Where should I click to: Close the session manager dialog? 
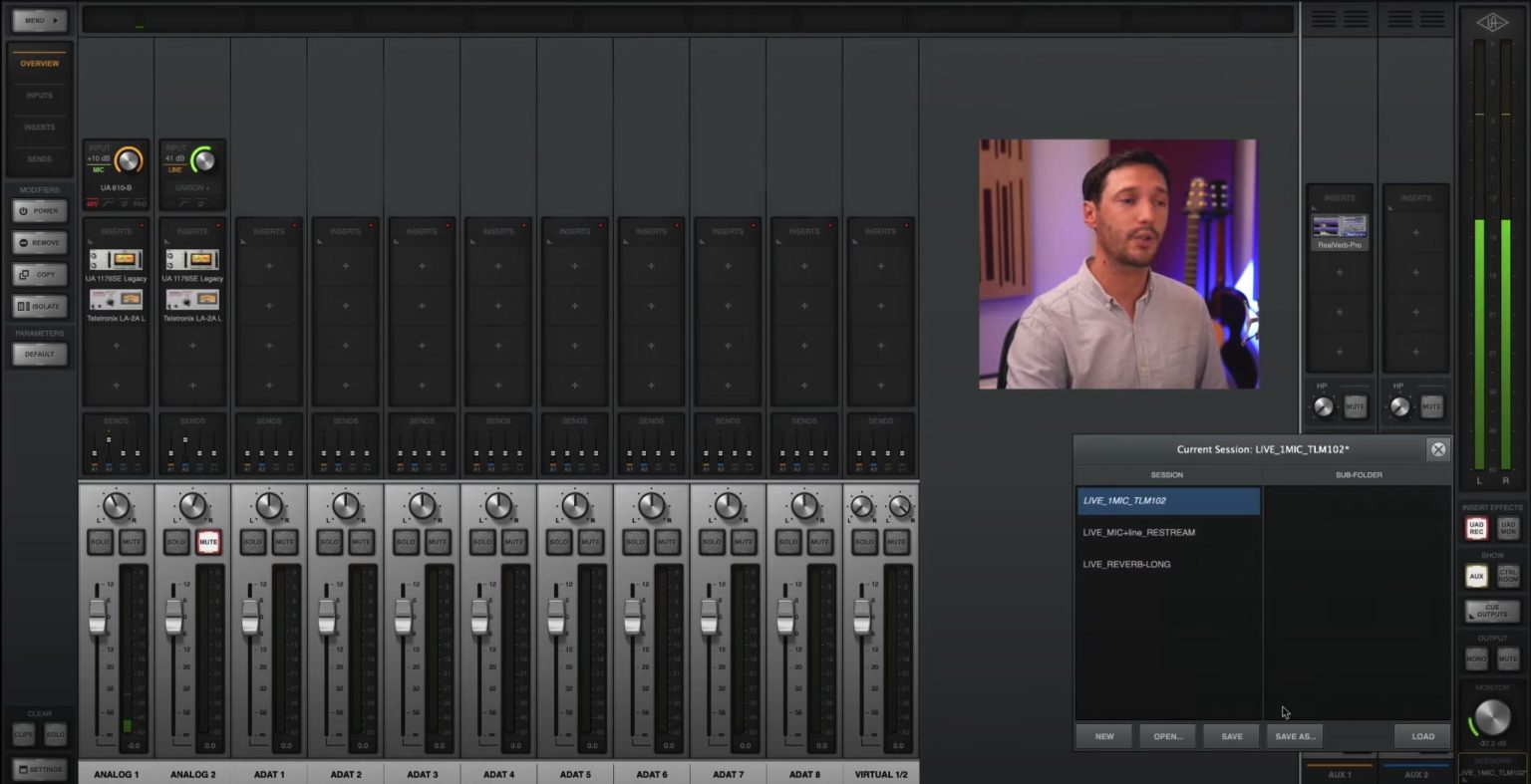click(x=1437, y=449)
